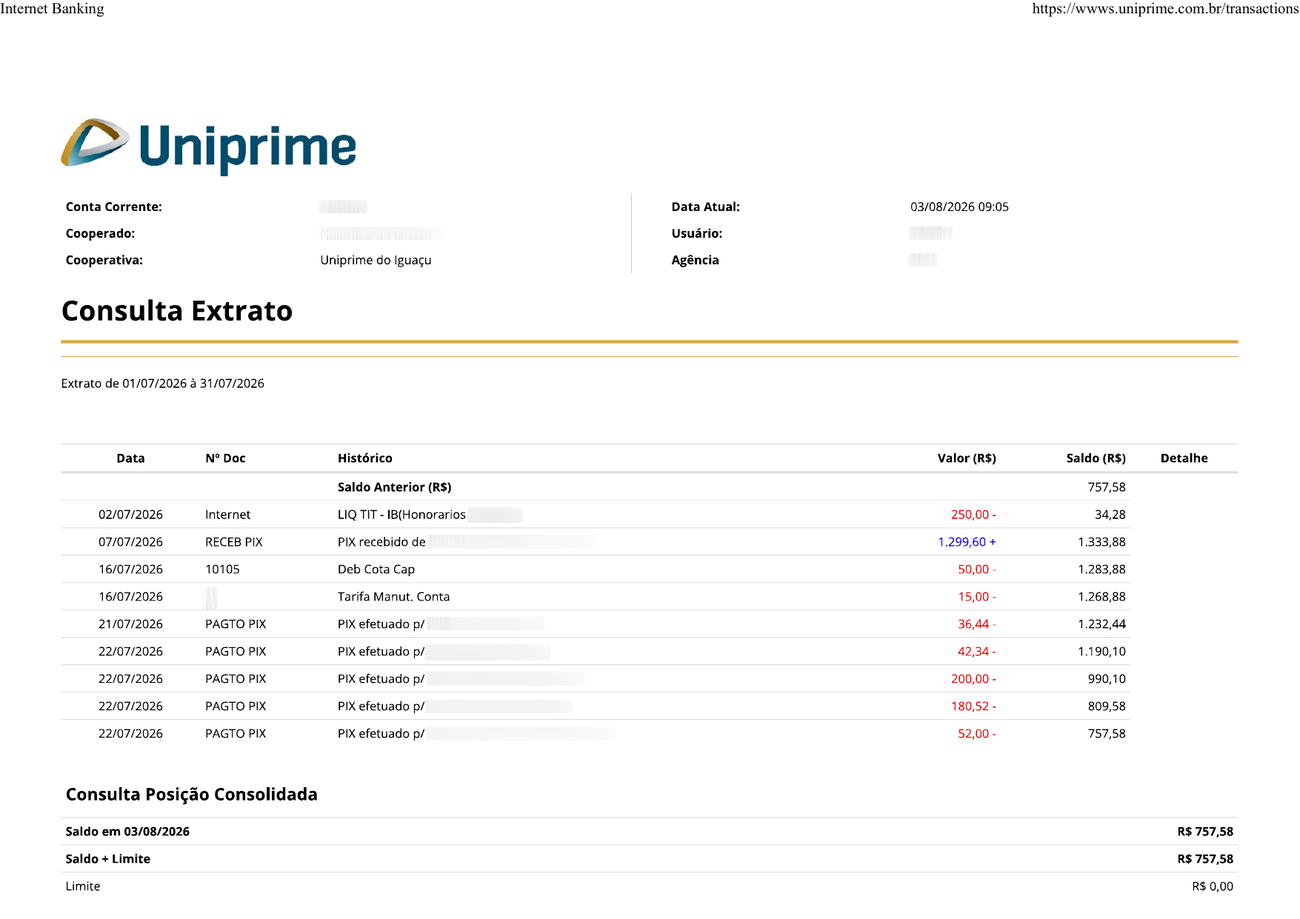Click the balance 1.268,88
Image resolution: width=1300 pixels, height=919 pixels.
pos(1101,596)
